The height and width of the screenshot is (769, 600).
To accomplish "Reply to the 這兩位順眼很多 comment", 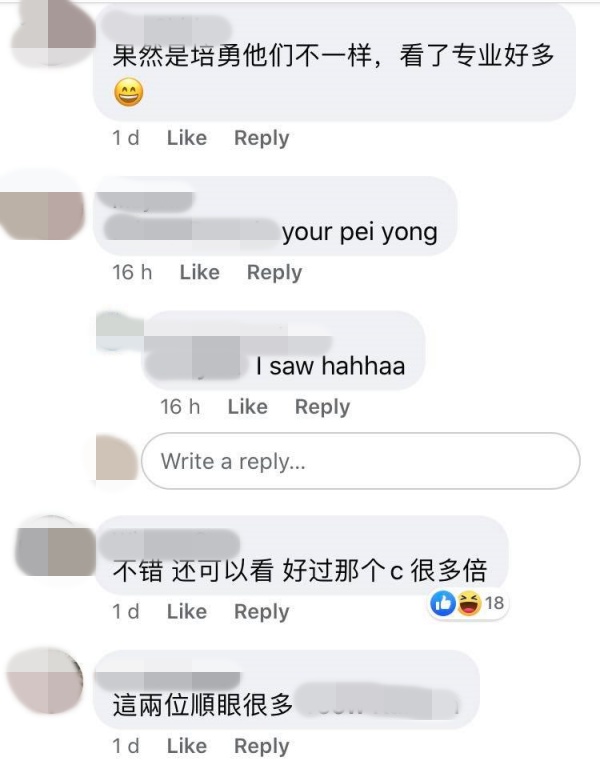I will 261,746.
